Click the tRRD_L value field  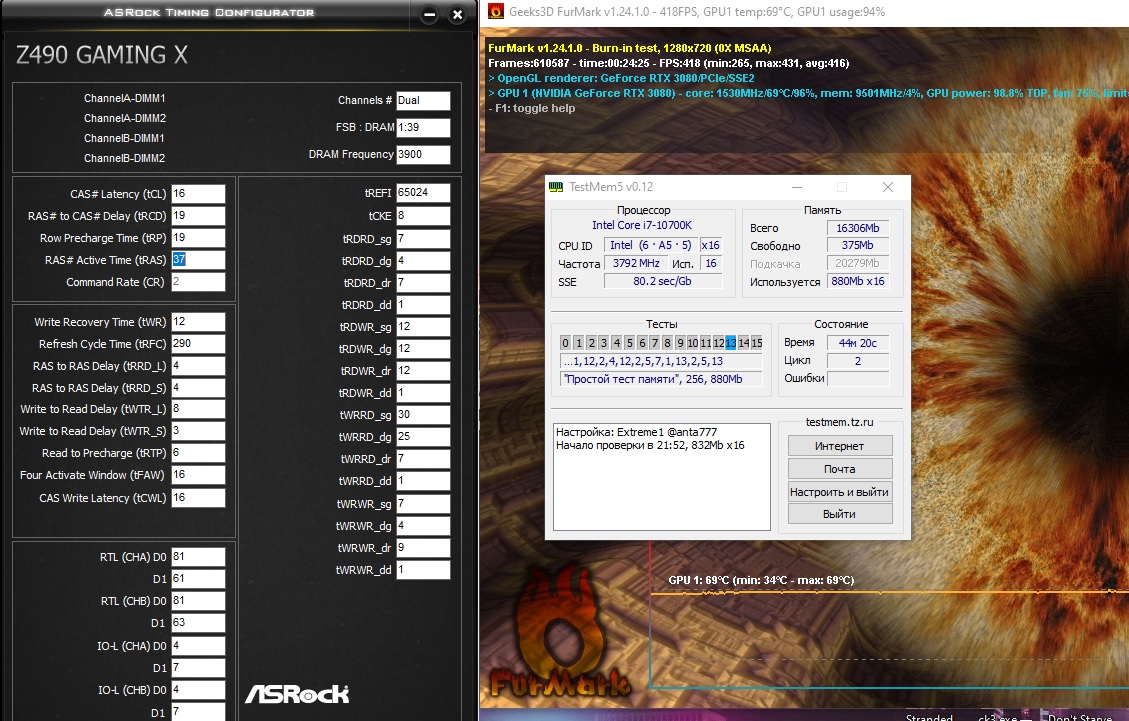point(198,366)
